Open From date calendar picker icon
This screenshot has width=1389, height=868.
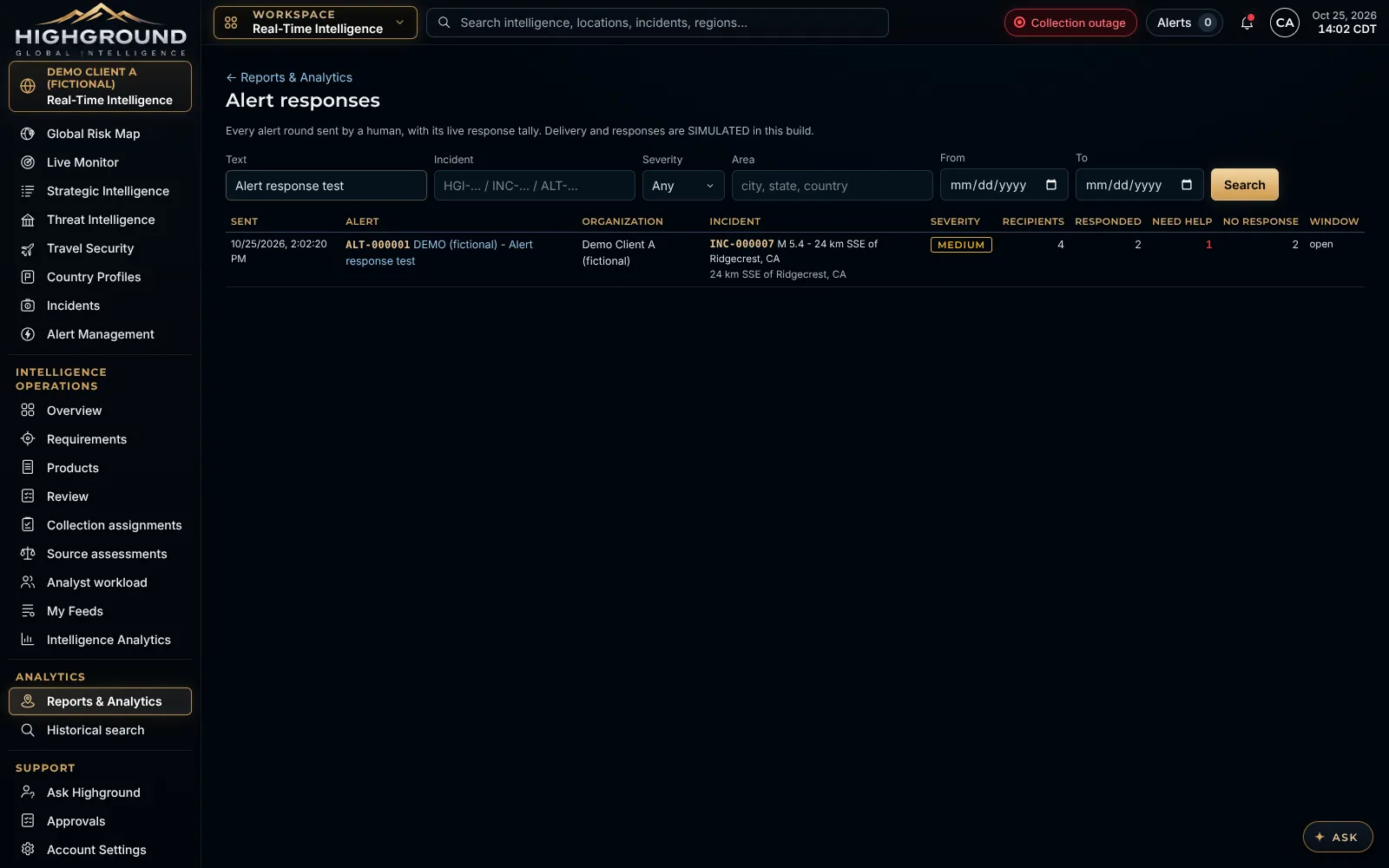(x=1051, y=185)
